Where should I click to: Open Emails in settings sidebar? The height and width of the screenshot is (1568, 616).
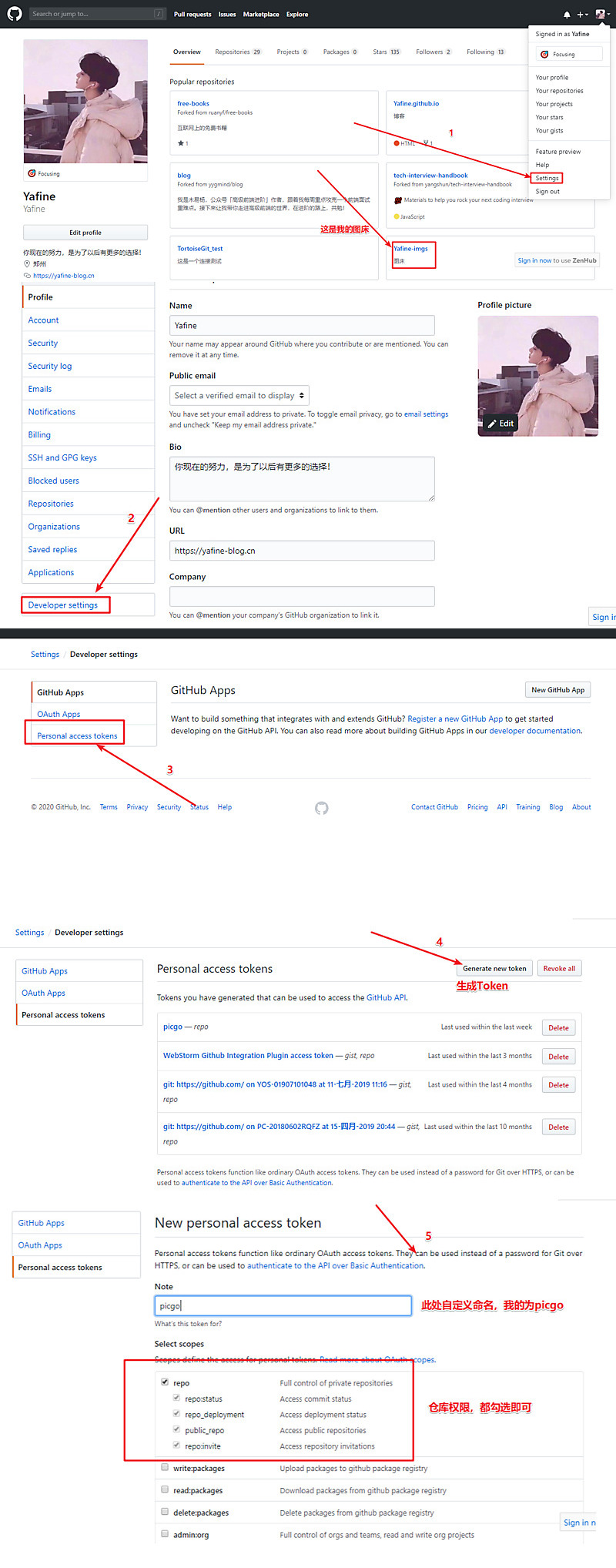click(x=39, y=390)
